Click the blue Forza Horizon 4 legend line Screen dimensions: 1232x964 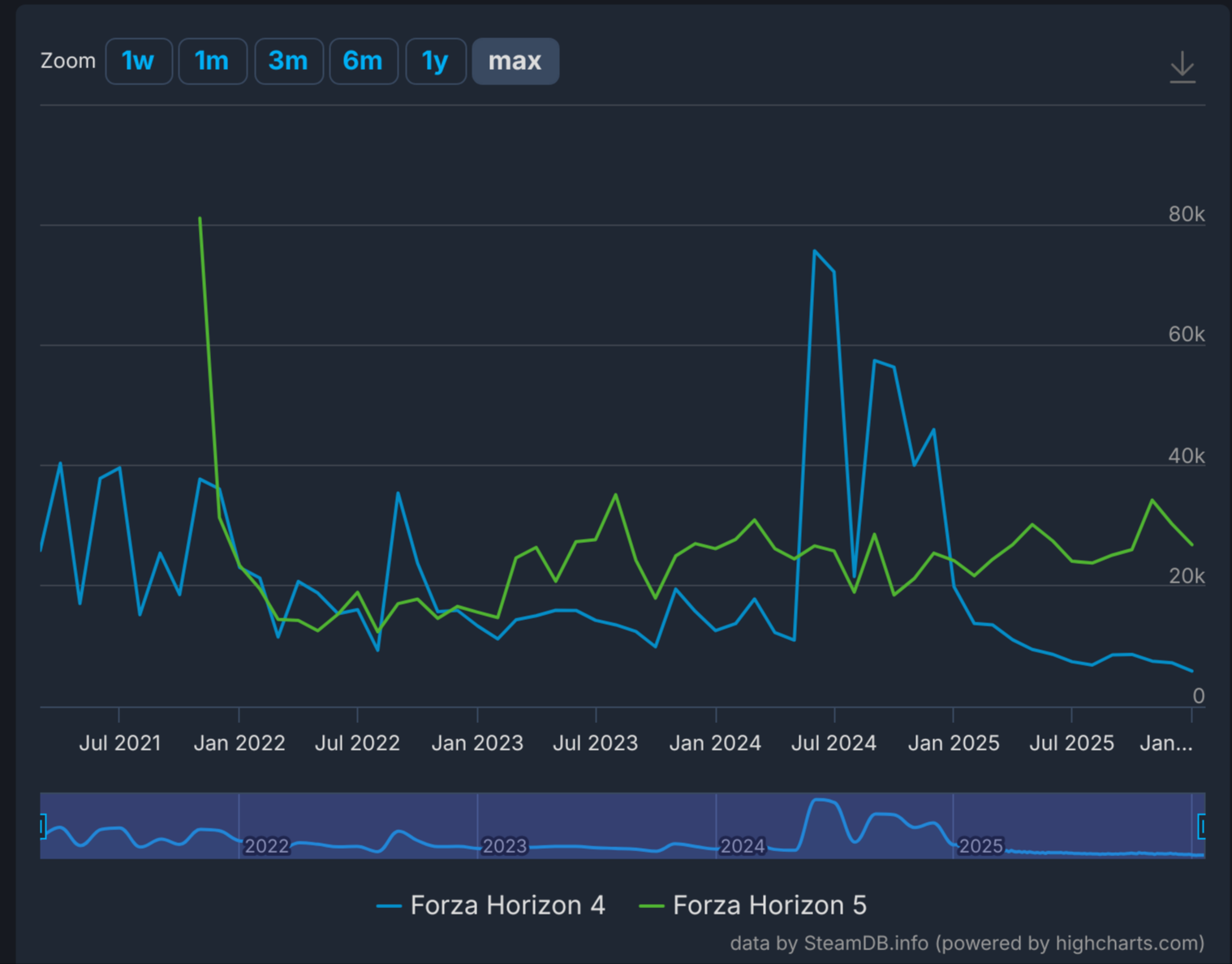pos(390,906)
